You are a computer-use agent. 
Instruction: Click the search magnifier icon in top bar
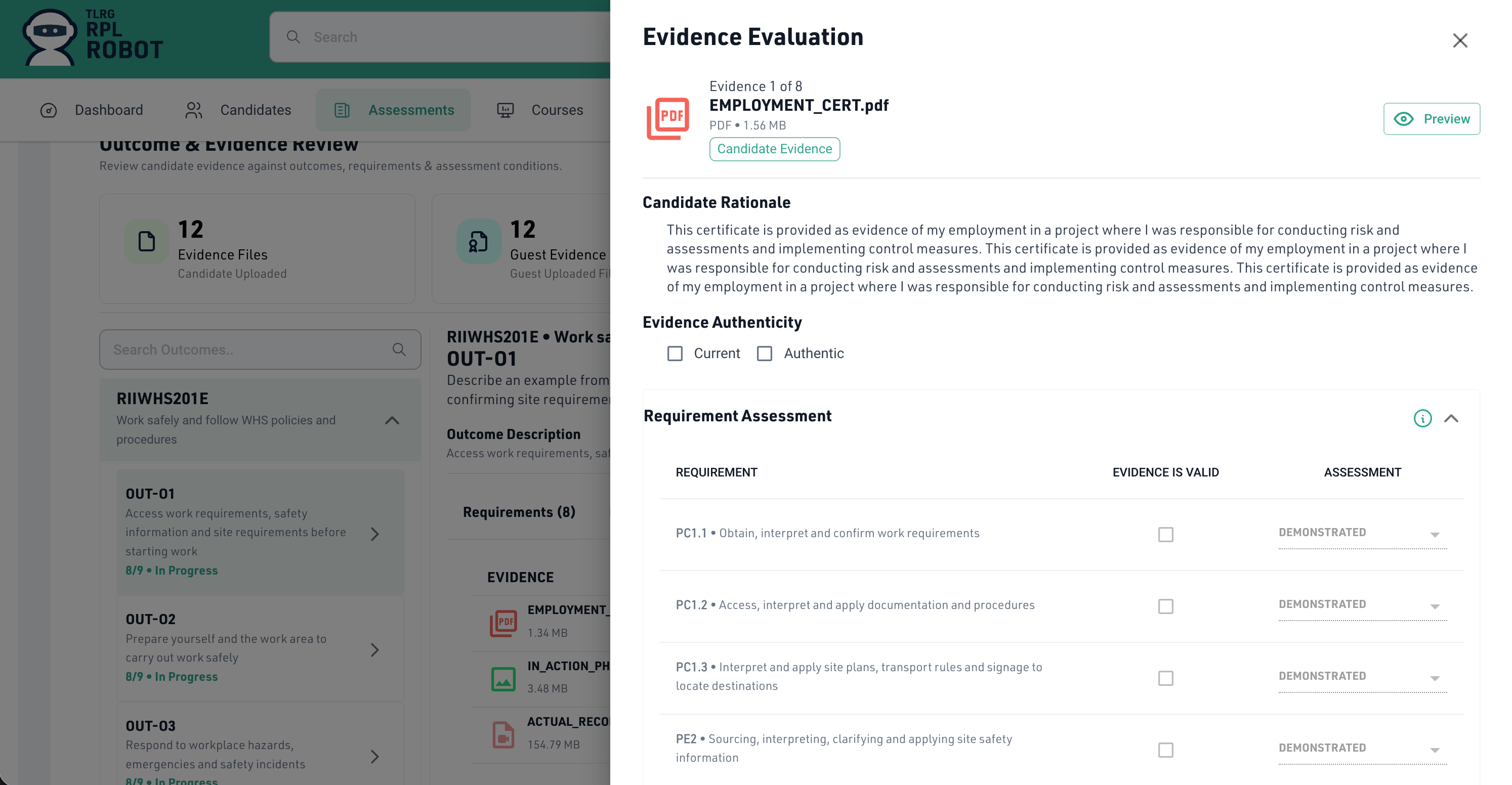point(293,37)
